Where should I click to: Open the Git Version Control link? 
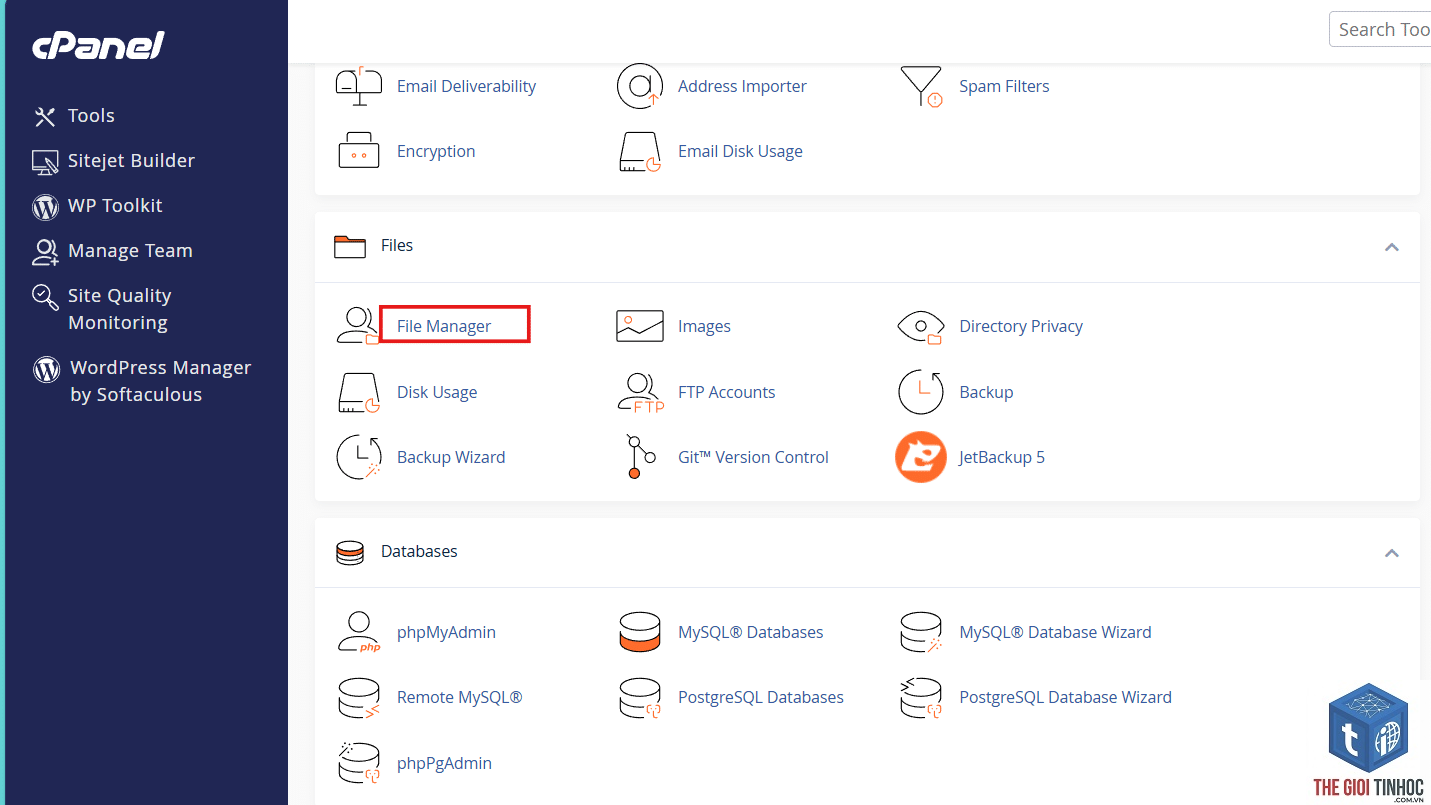753,457
